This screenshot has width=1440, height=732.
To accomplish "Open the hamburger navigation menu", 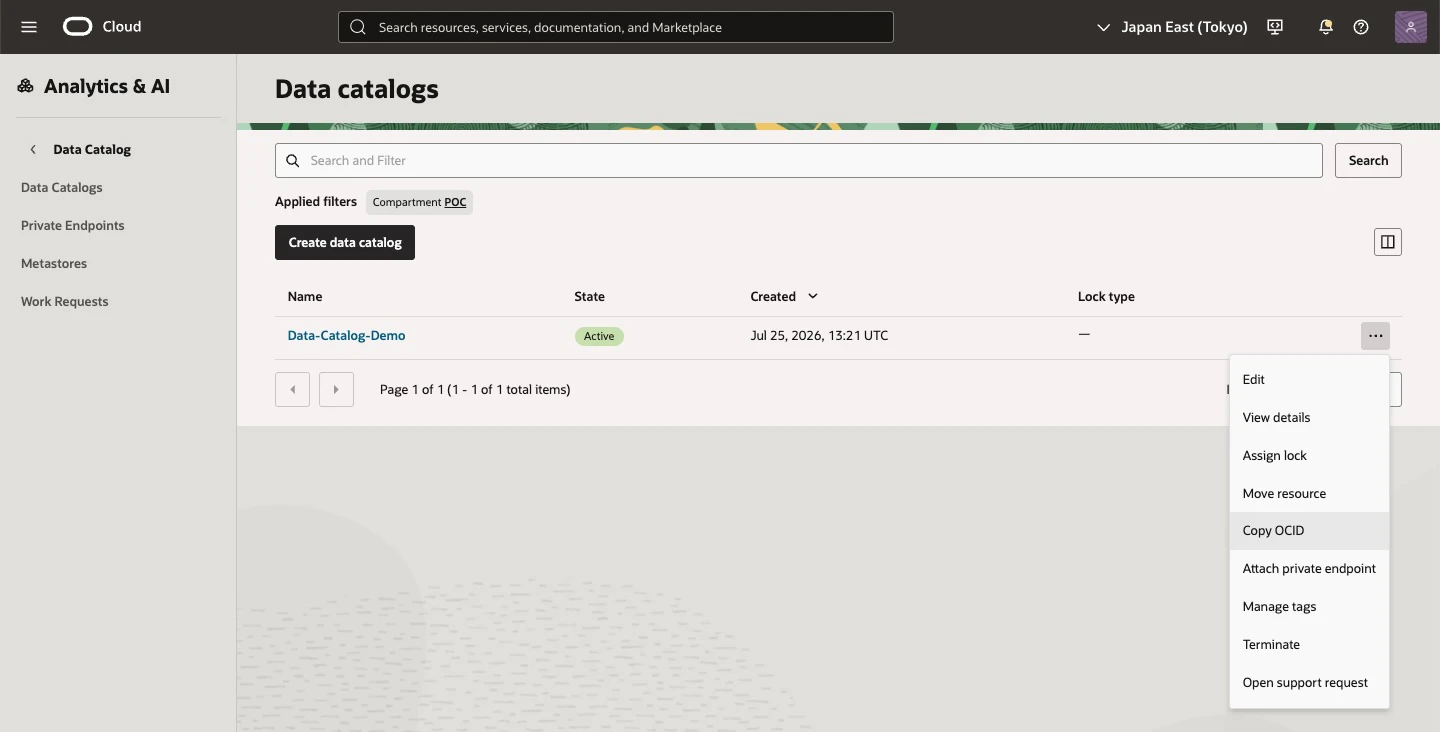I will (x=29, y=27).
